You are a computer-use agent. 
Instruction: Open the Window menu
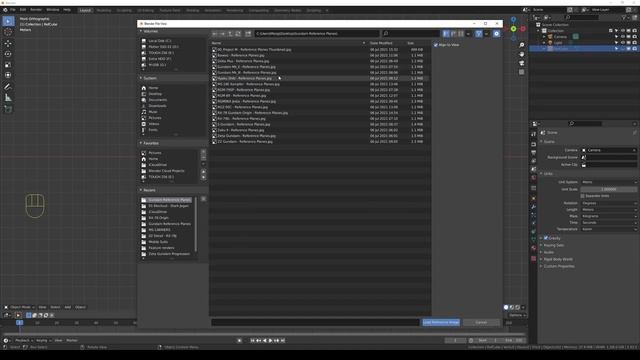pos(53,10)
